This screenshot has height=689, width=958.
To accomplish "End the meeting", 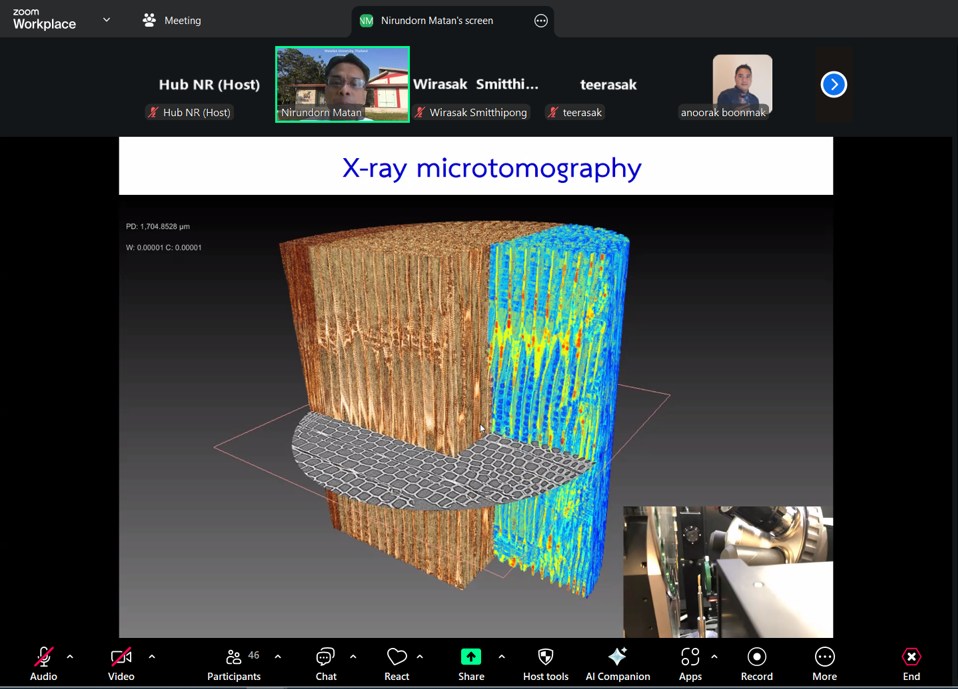I will coord(911,663).
